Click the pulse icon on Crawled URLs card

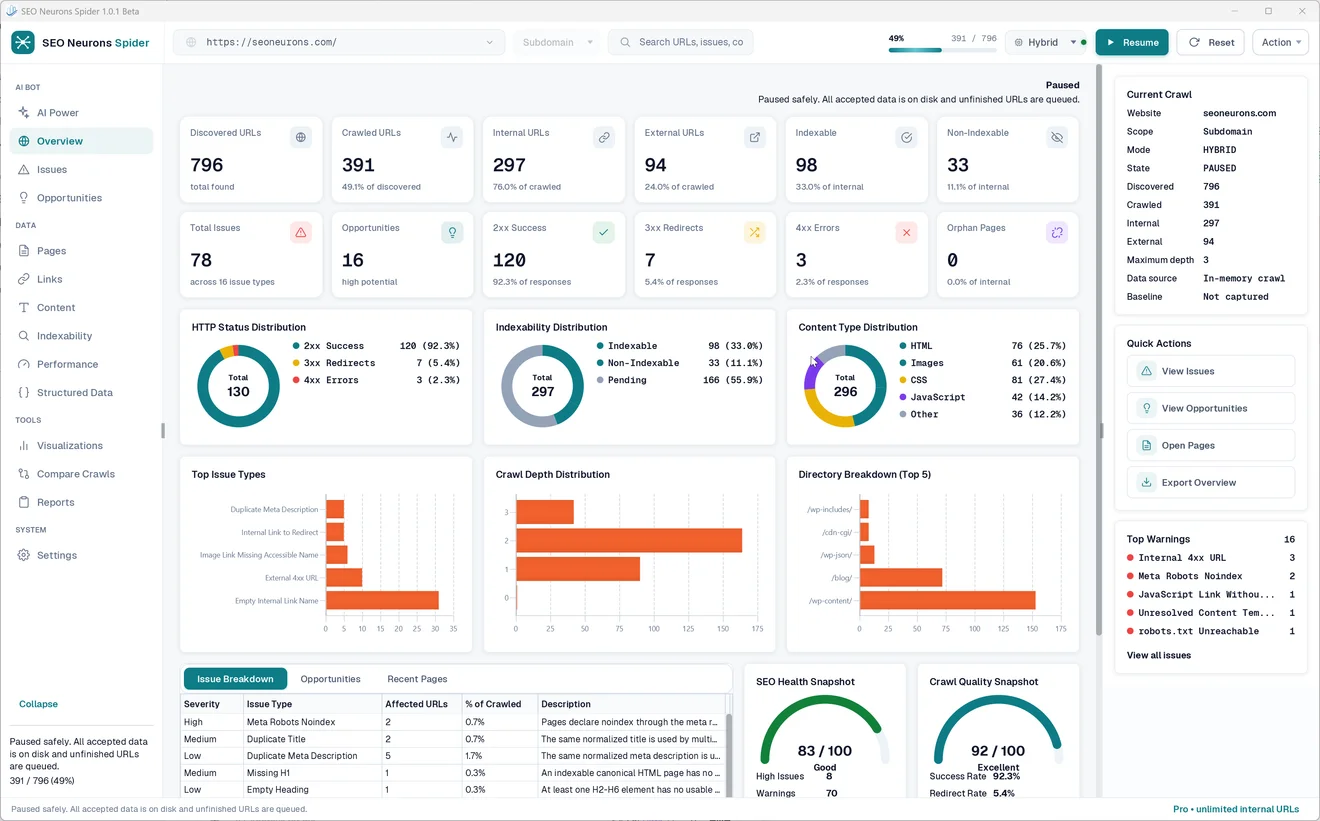(452, 137)
